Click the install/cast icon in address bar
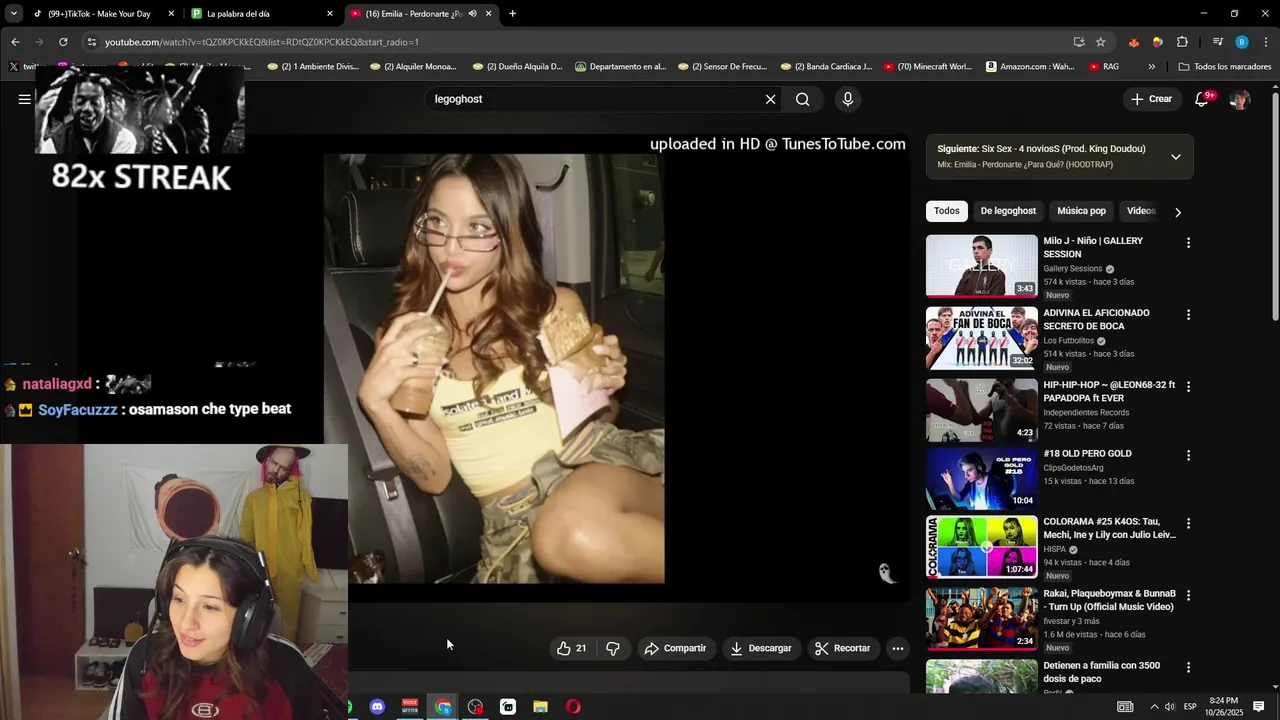The height and width of the screenshot is (720, 1280). (x=1079, y=42)
